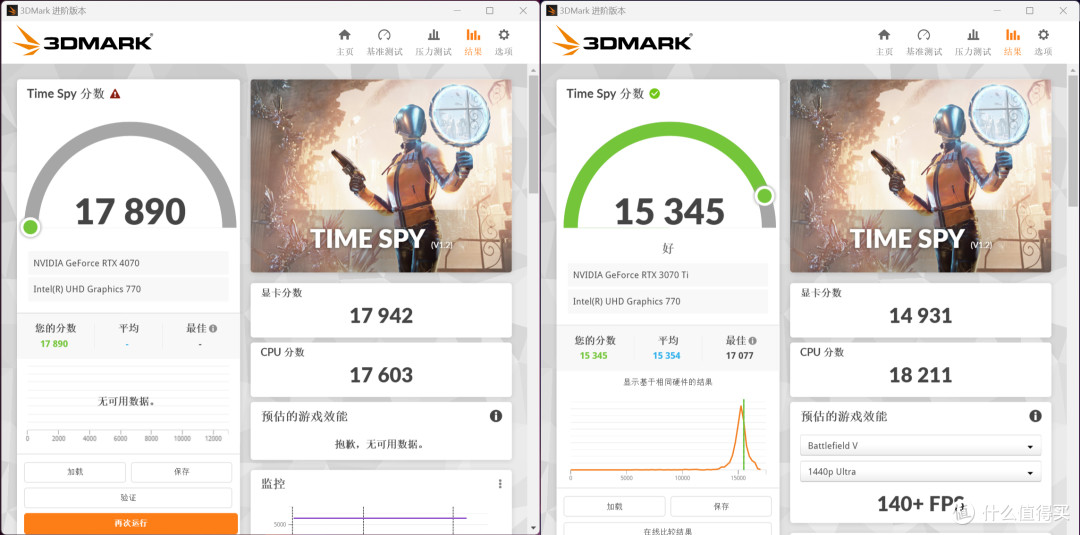Click your score value 15 345 in green
This screenshot has width=1080, height=535.
point(593,356)
